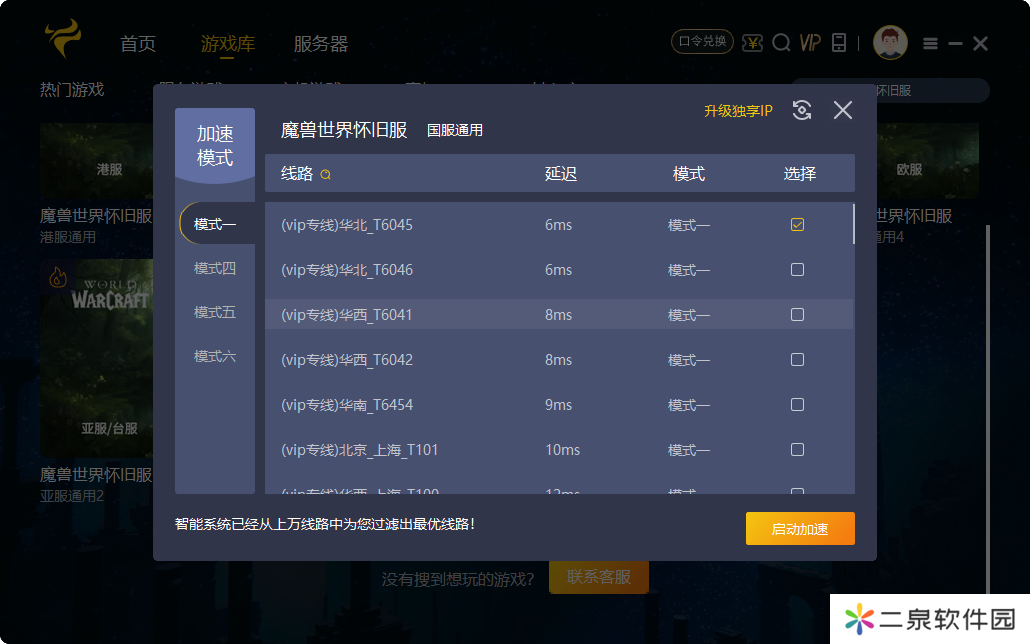
Task: Click the flame hot icon on Warcraft card
Action: tap(58, 277)
